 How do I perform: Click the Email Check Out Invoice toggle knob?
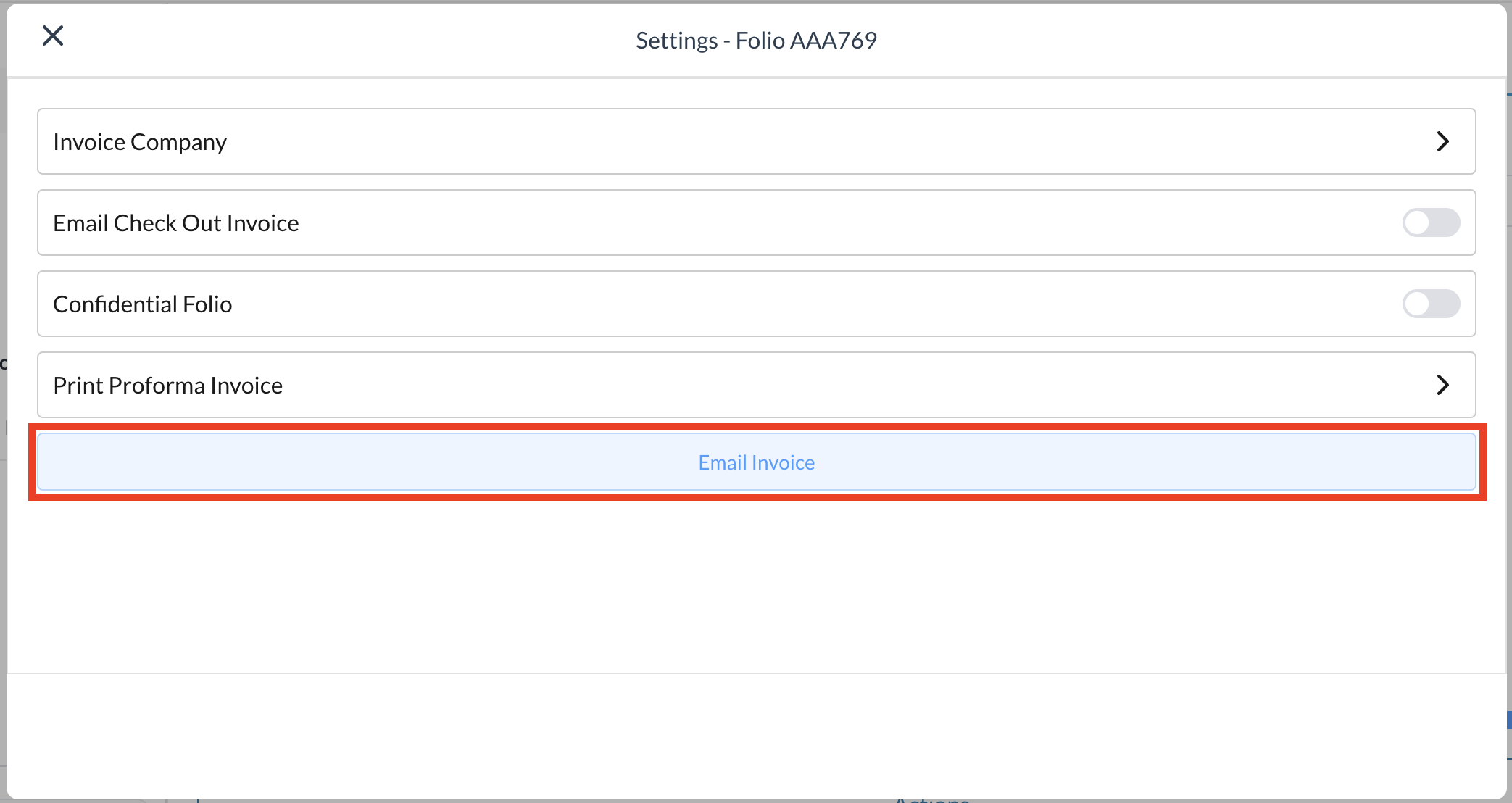coord(1418,222)
